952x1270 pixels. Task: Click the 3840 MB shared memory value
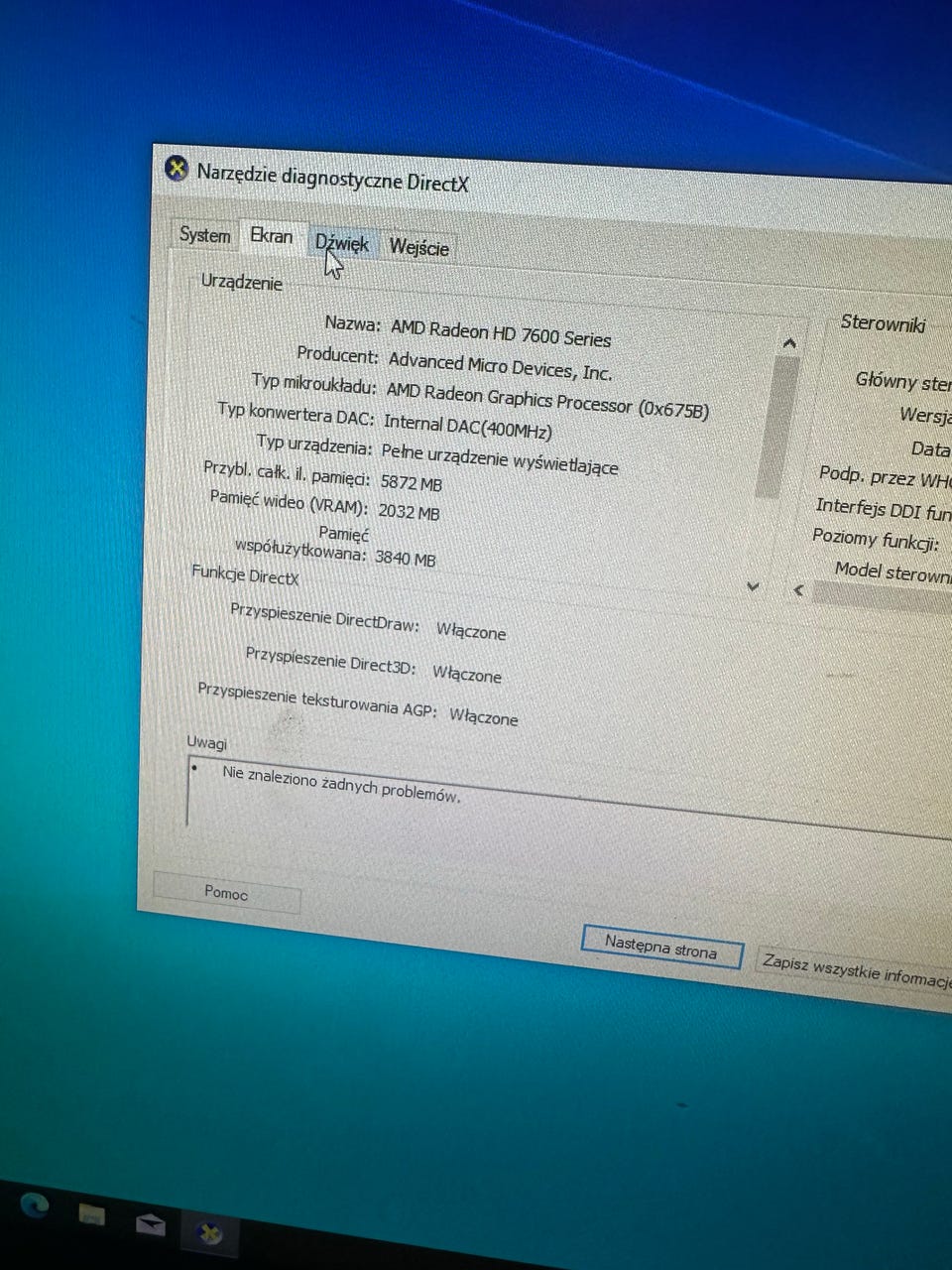point(406,559)
